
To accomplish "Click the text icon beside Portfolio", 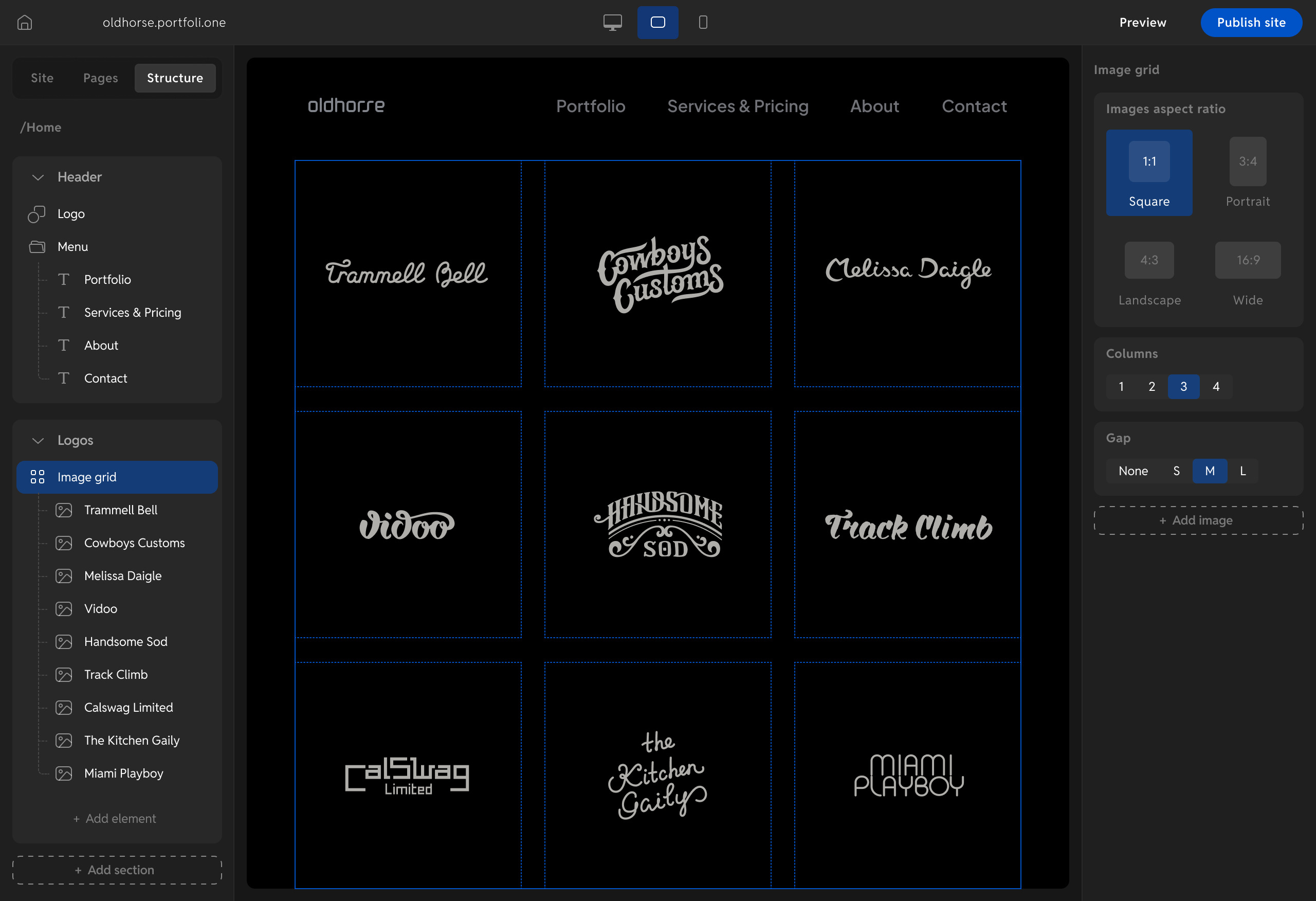I will (63, 280).
